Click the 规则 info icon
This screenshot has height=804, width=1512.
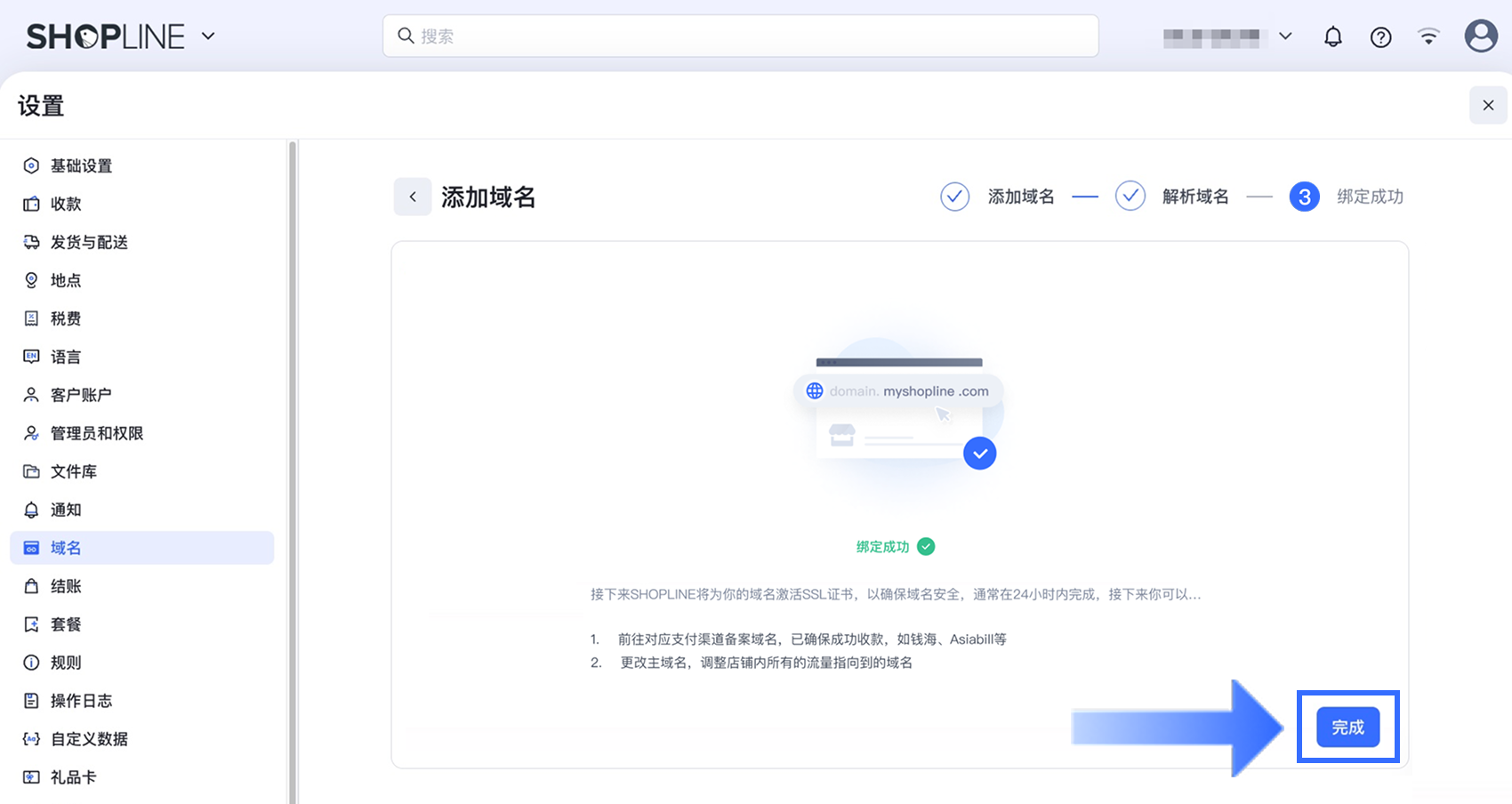31,663
